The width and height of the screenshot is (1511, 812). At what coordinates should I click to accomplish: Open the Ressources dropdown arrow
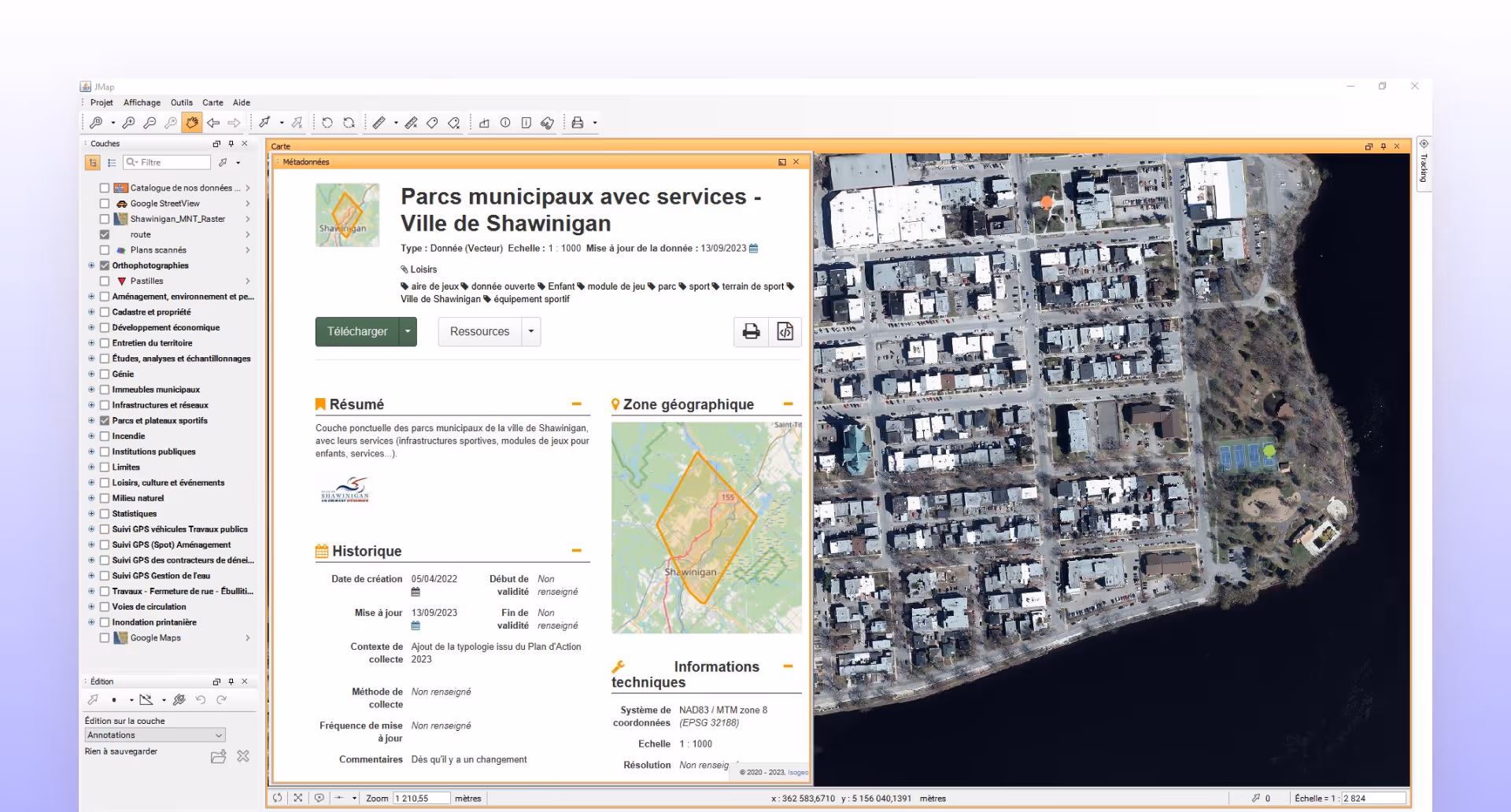[x=531, y=332]
